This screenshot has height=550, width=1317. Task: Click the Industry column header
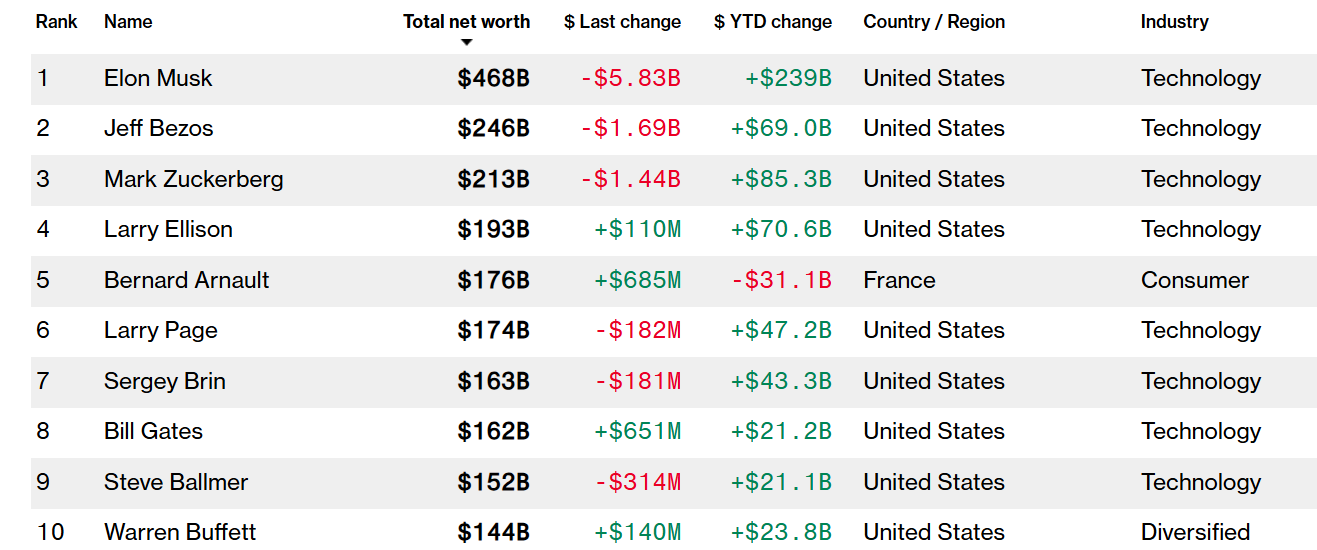click(1174, 21)
